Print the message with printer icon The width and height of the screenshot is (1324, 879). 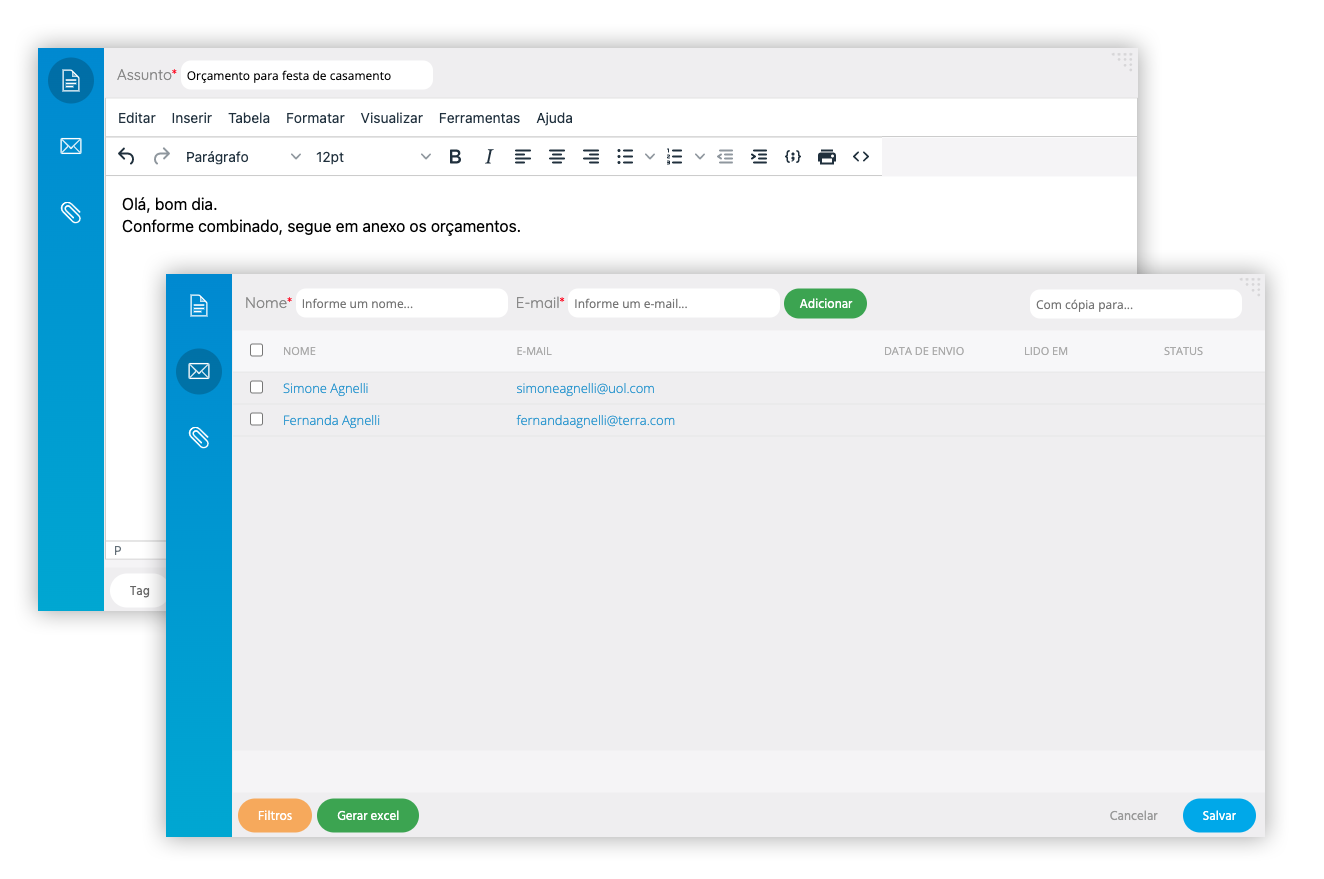click(x=827, y=156)
